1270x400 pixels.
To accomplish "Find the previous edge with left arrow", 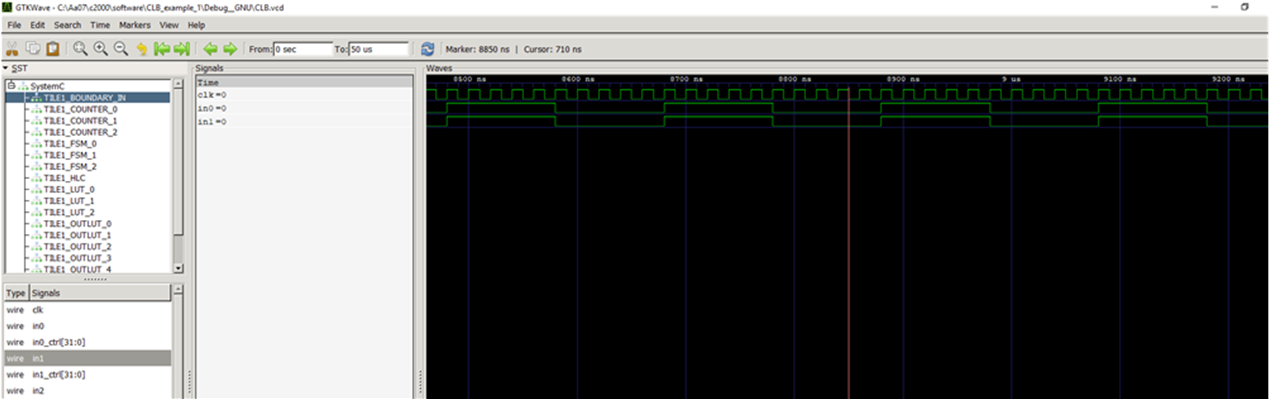I will [x=210, y=48].
